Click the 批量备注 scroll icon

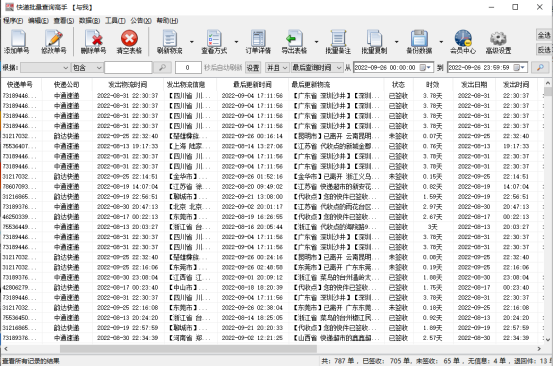coord(338,41)
